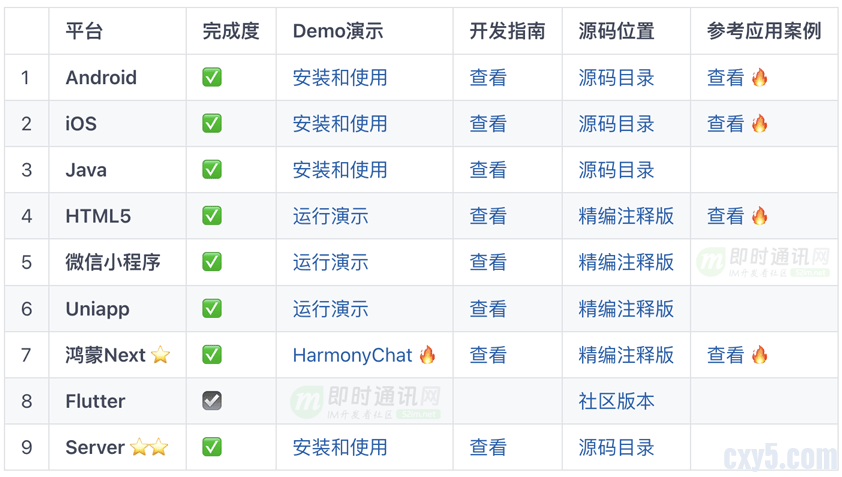Click the star icon next to 鸿蒙Next
Viewport: 842px width, 477px height.
[160, 355]
